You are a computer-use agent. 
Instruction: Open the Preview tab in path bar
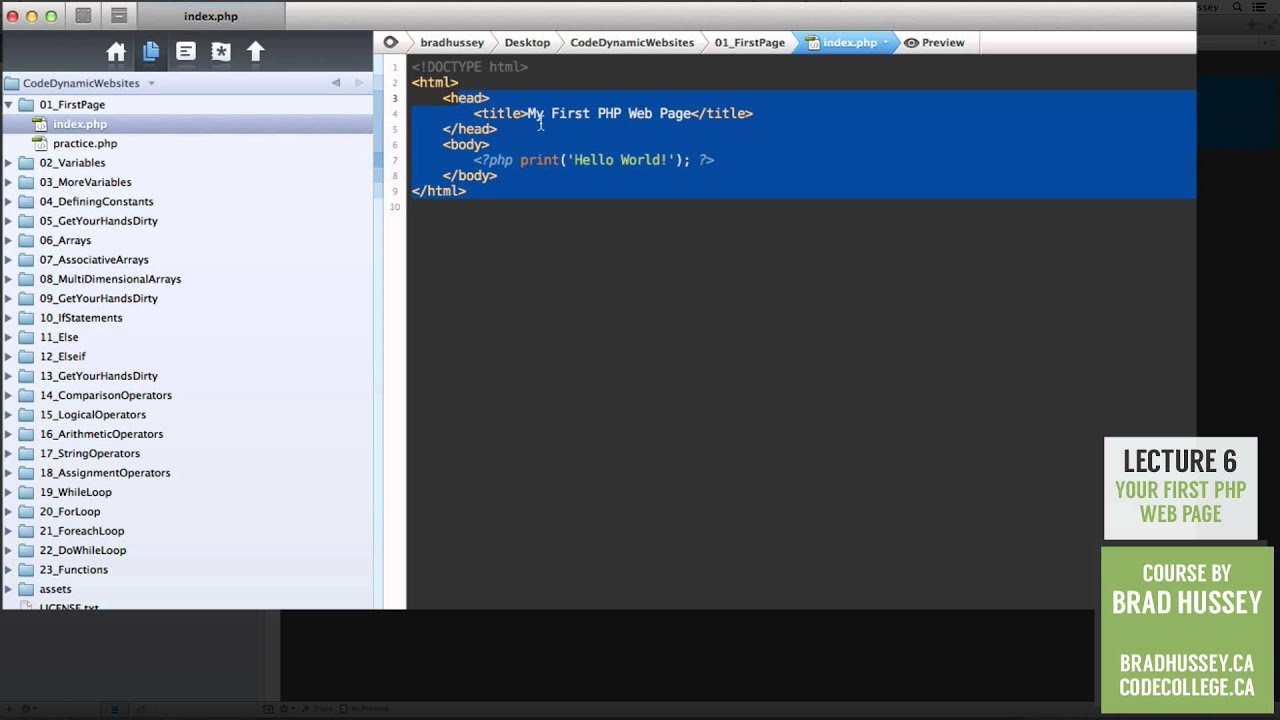[935, 43]
